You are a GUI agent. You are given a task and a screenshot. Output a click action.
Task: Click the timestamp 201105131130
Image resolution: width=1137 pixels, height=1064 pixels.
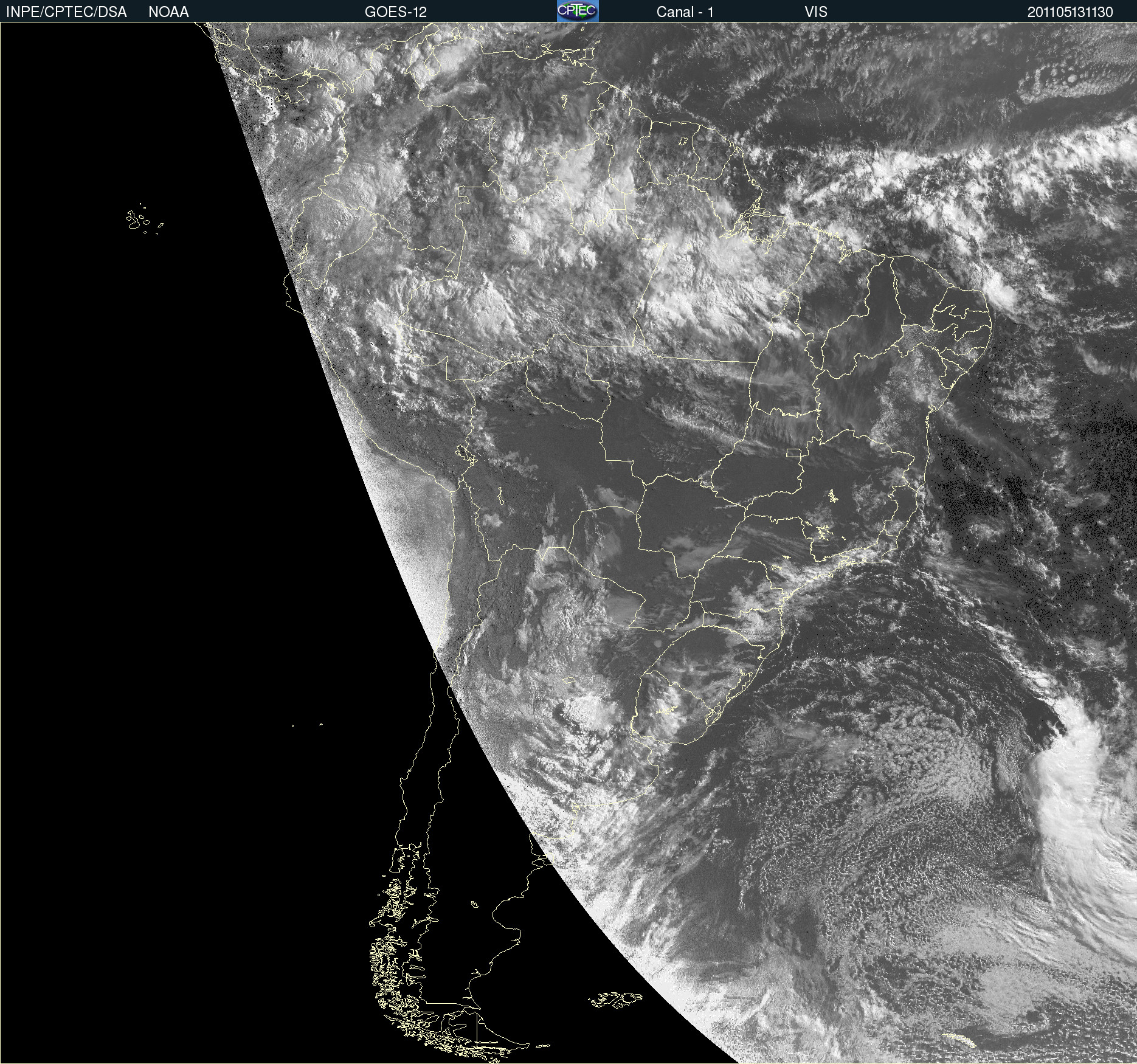(1070, 12)
